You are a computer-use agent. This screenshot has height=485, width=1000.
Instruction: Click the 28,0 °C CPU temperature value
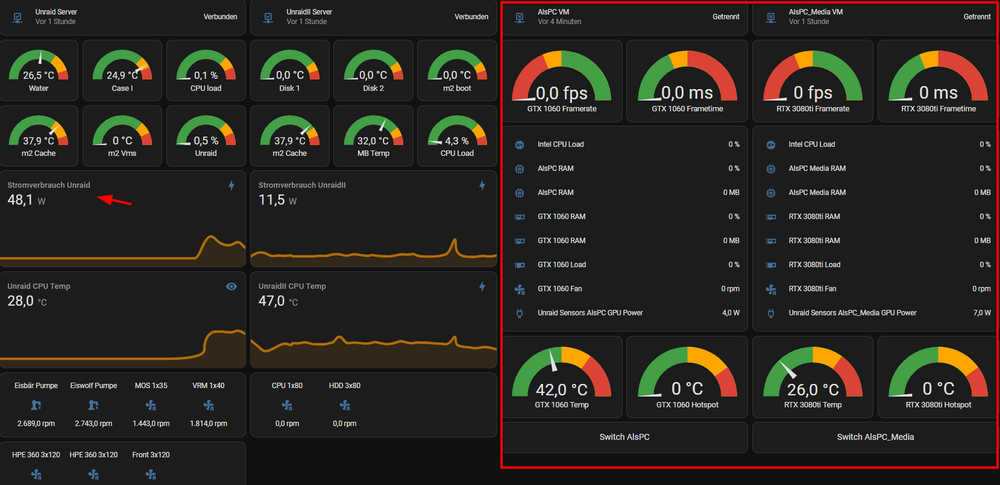click(27, 301)
